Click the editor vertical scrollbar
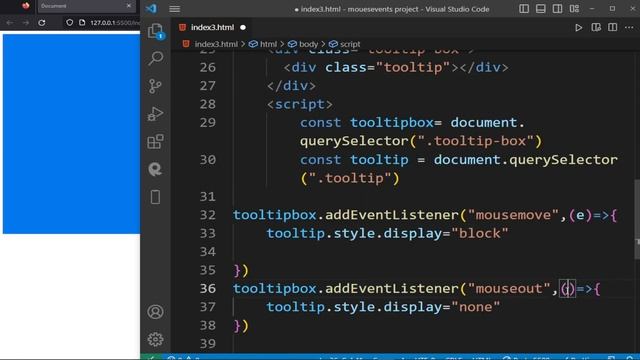The width and height of the screenshot is (640, 360). click(x=637, y=219)
